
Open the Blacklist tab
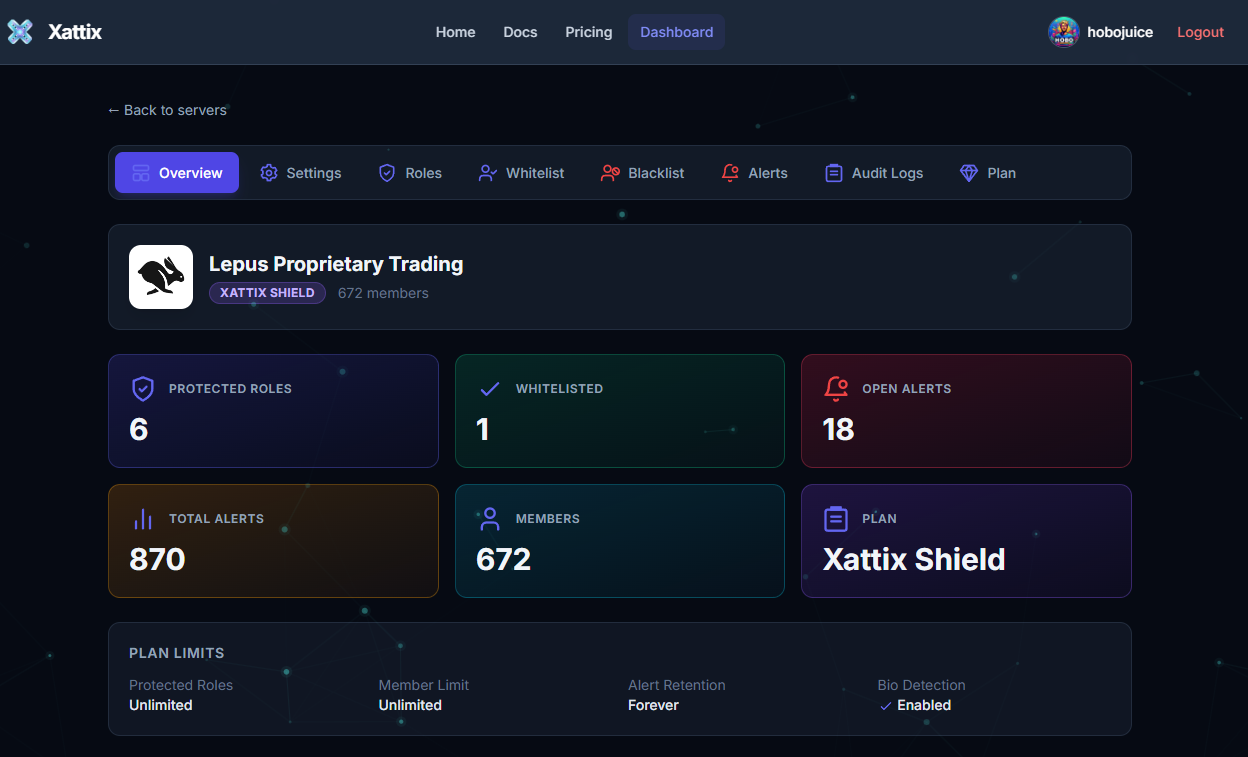pyautogui.click(x=643, y=173)
